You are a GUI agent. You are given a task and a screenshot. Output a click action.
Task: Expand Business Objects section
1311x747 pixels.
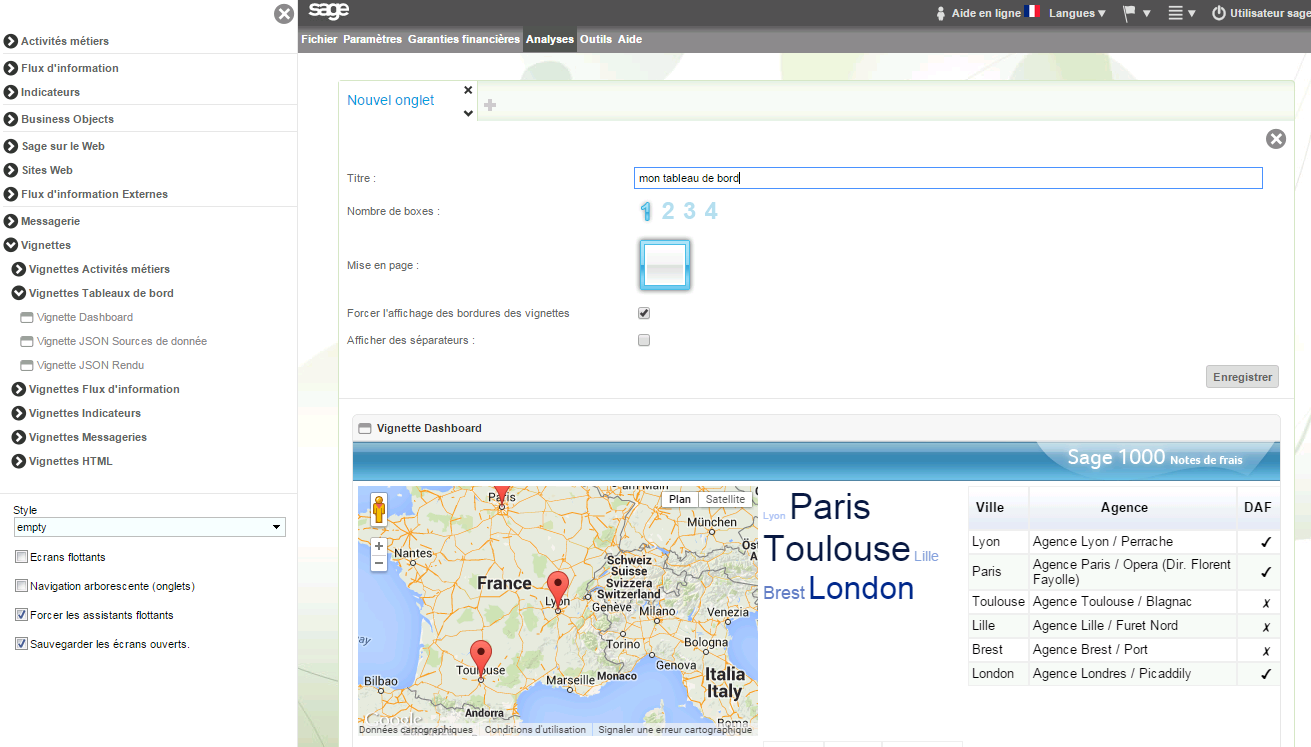[x=11, y=119]
